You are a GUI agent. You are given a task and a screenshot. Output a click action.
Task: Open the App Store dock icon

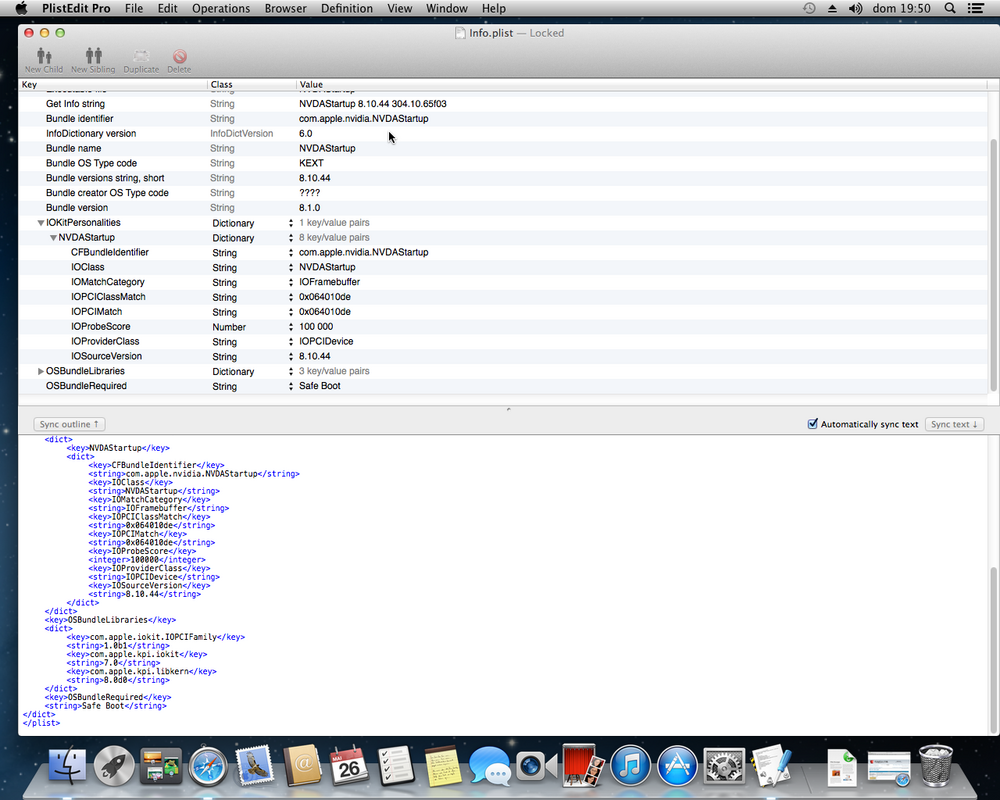click(677, 767)
